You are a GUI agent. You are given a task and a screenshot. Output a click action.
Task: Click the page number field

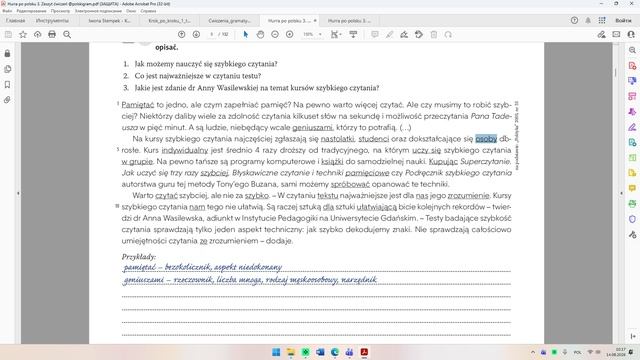[211, 35]
